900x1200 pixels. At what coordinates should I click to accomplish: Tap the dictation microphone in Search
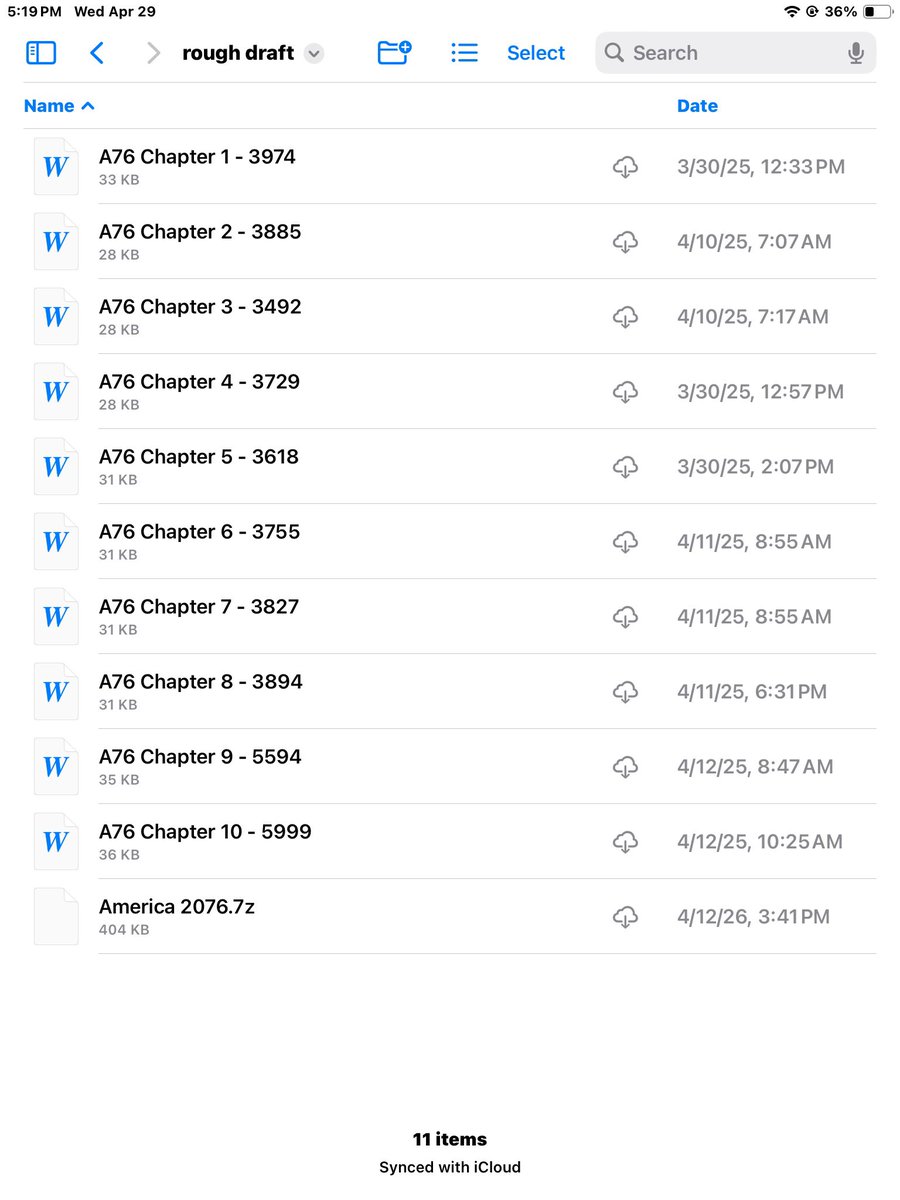pyautogui.click(x=856, y=53)
